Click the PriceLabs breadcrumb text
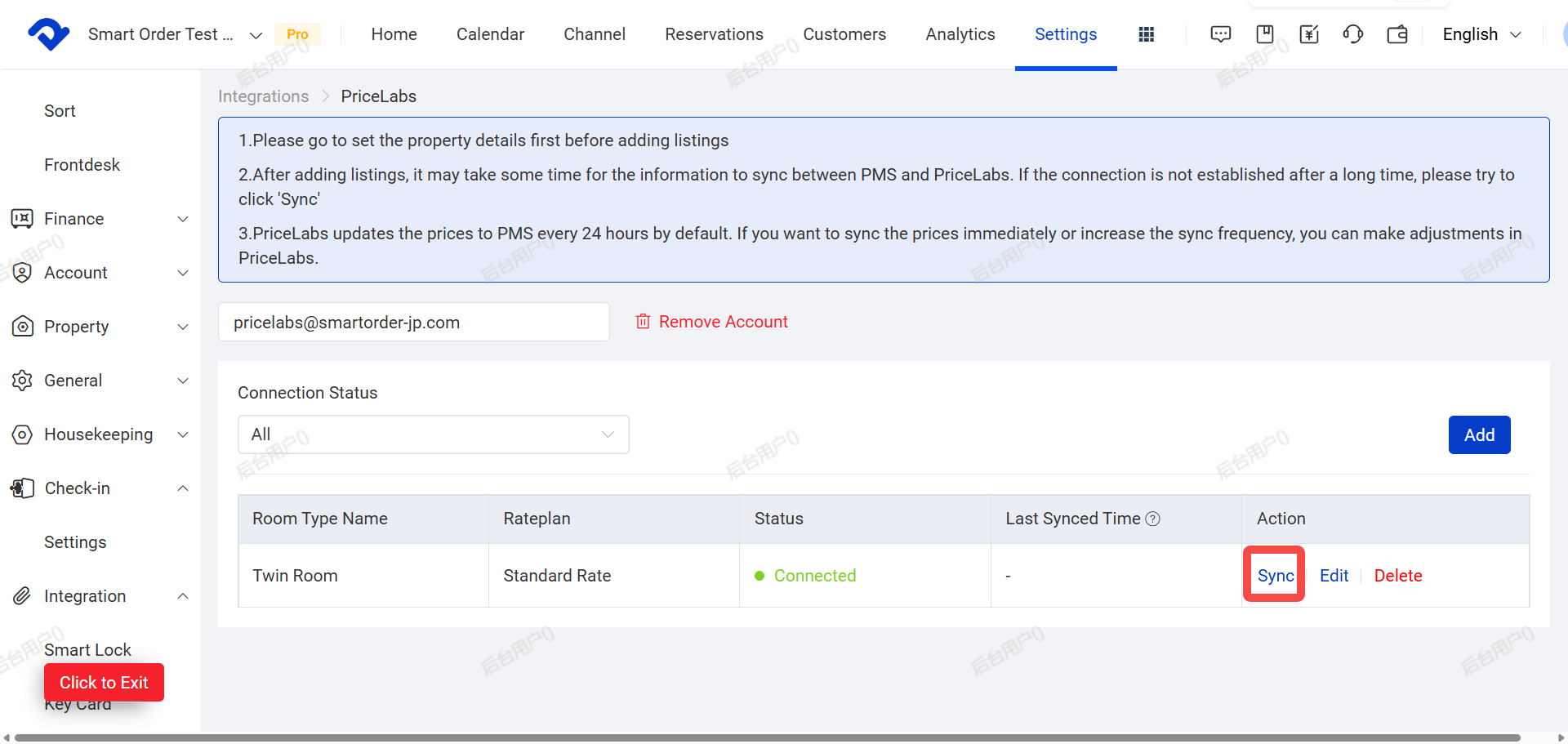The height and width of the screenshot is (744, 1568). click(x=378, y=96)
